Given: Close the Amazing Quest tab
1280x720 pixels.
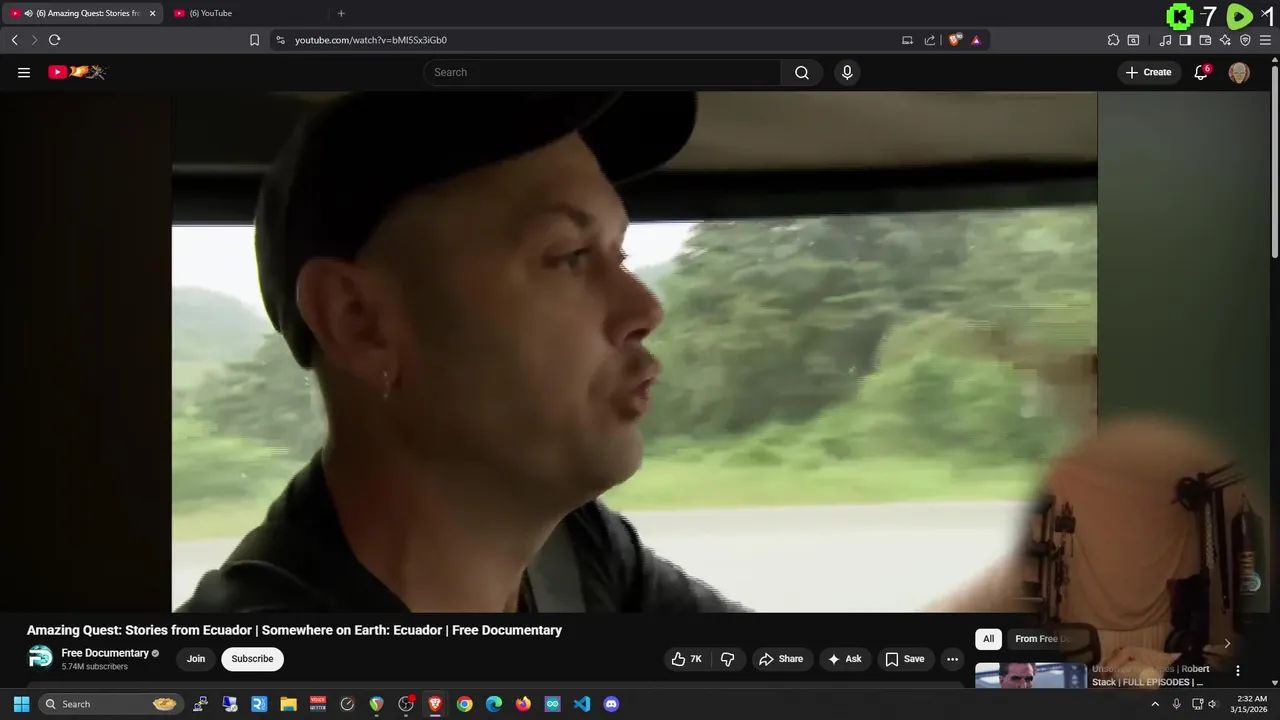Looking at the screenshot, I should (153, 13).
